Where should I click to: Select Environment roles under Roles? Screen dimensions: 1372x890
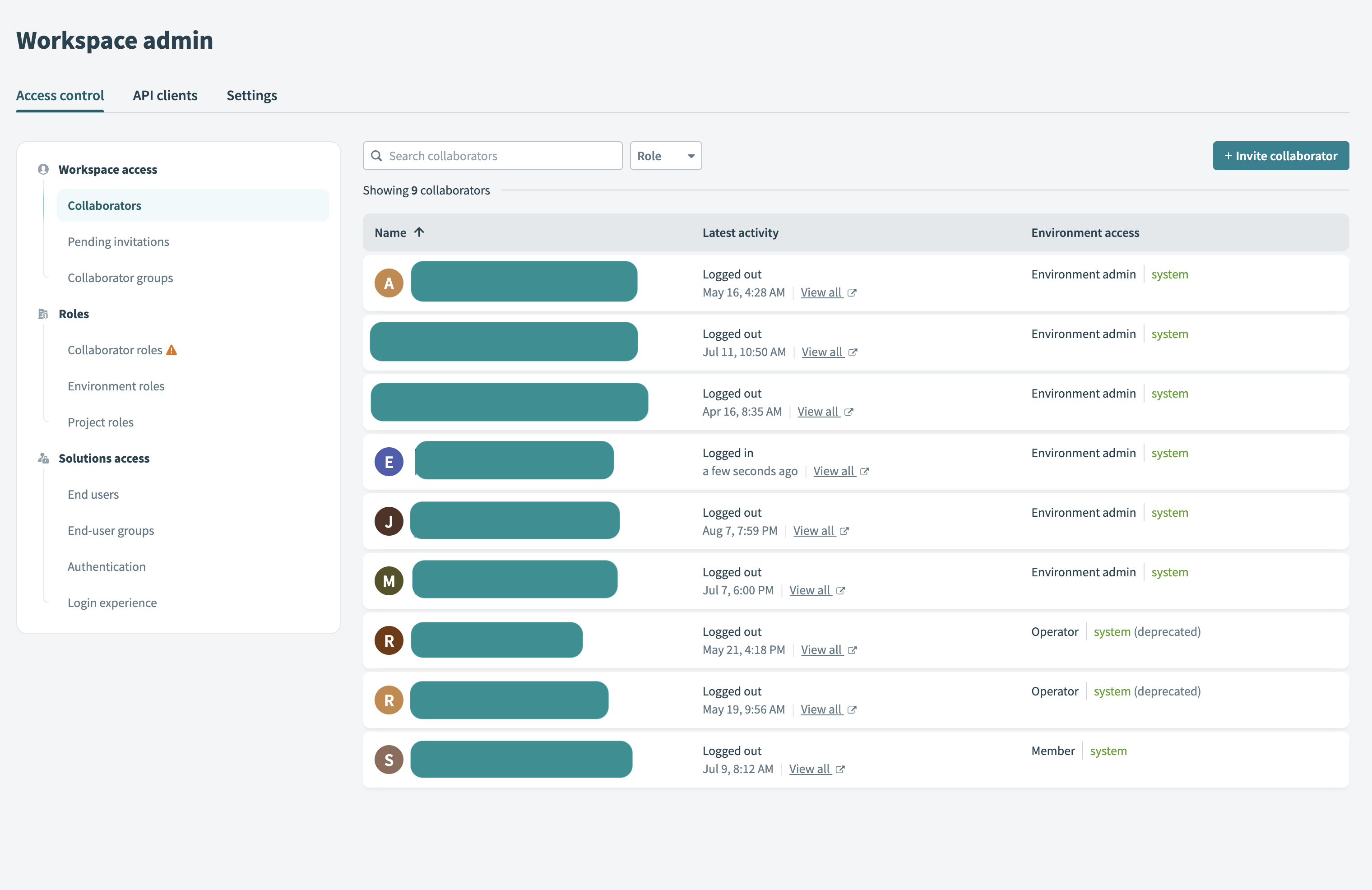tap(116, 385)
